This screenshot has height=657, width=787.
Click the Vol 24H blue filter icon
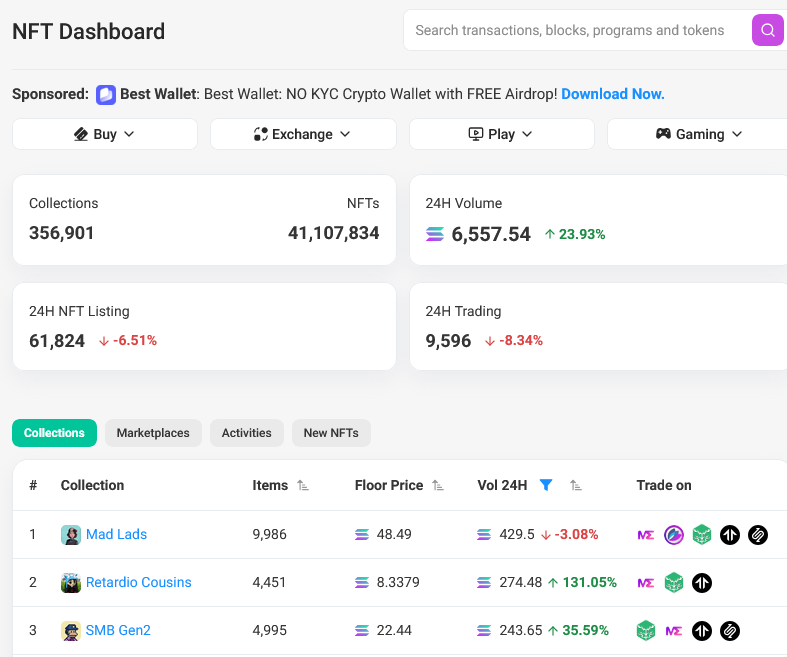point(546,485)
